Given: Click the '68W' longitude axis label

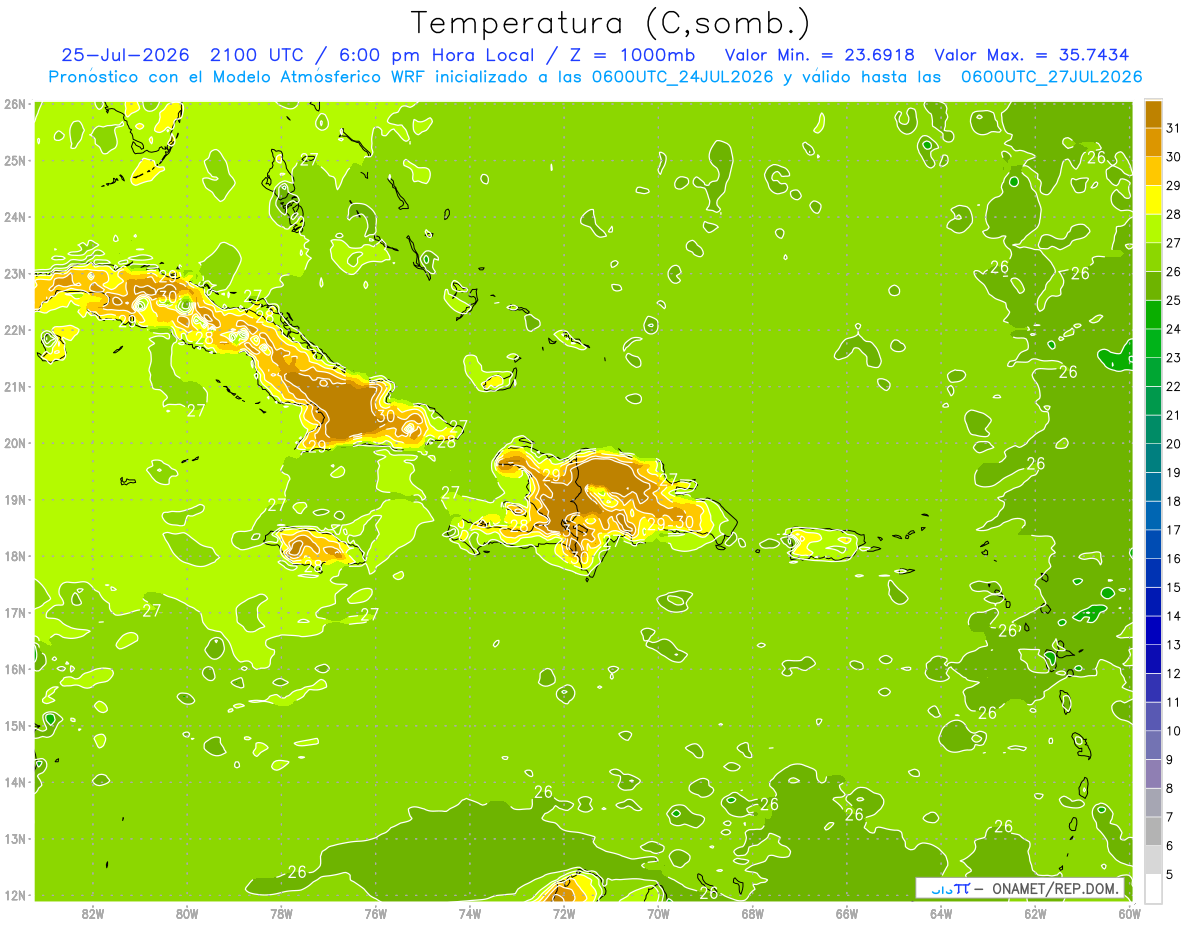Looking at the screenshot, I should 753,912.
